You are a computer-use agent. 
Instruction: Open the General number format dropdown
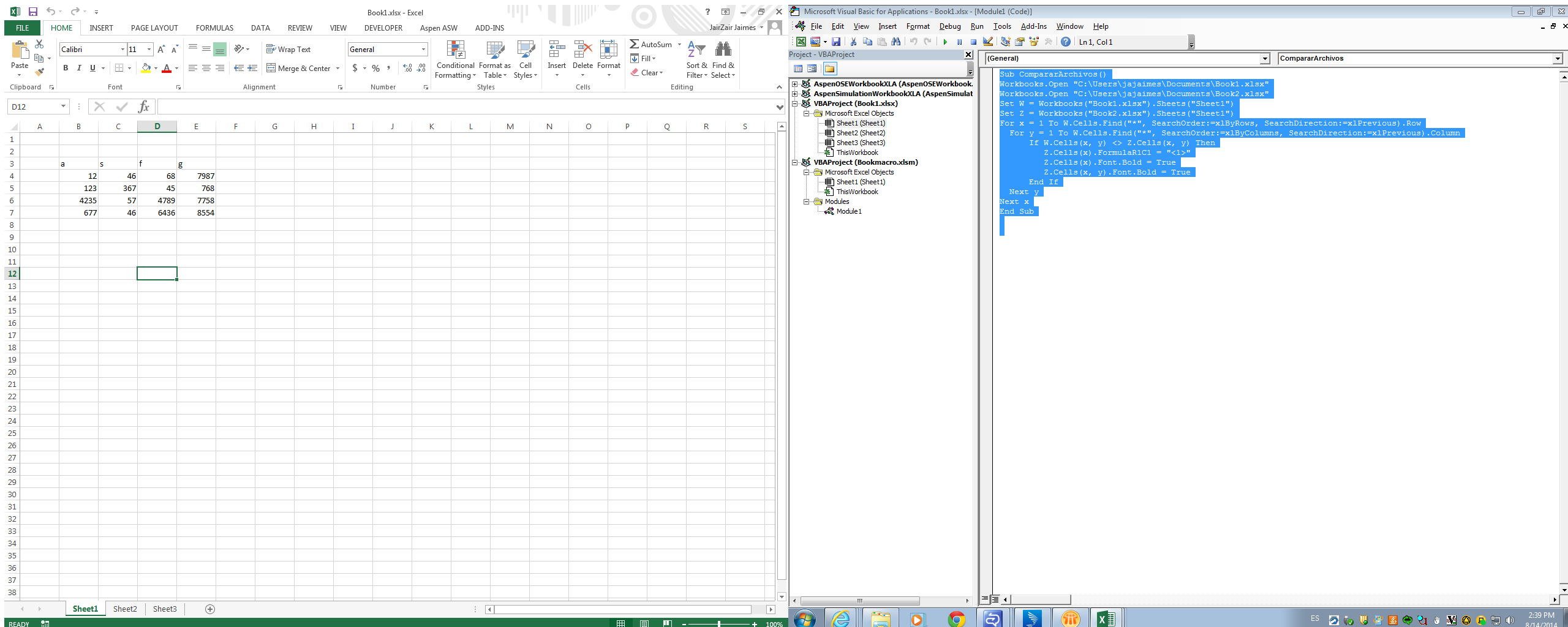[x=423, y=49]
